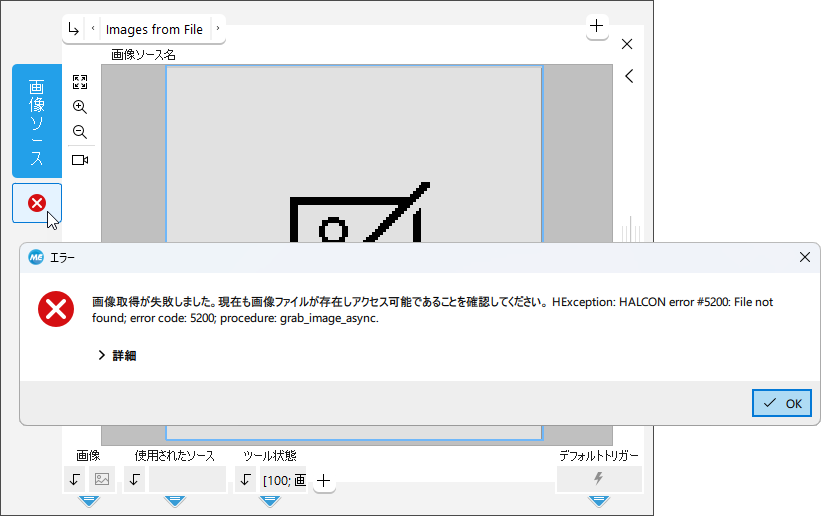The image size is (821, 516).
Task: Toggle the live camera video icon
Action: [80, 160]
